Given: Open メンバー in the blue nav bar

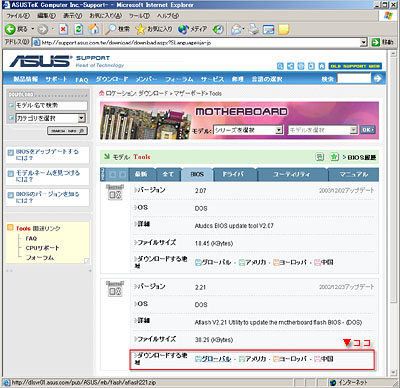Looking at the screenshot, I should pyautogui.click(x=146, y=79).
